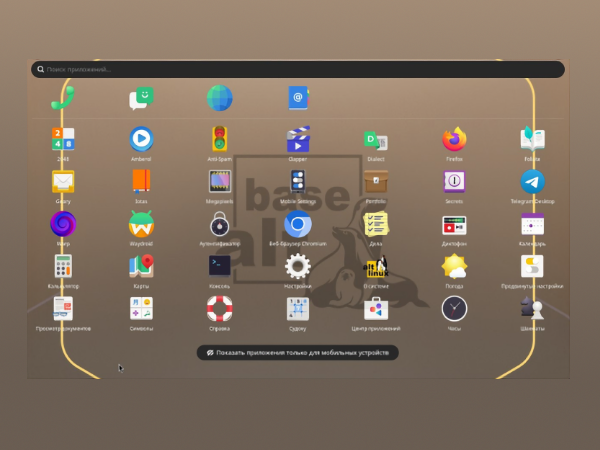Open the Аутентификатор app
The image size is (600, 450).
(219, 224)
